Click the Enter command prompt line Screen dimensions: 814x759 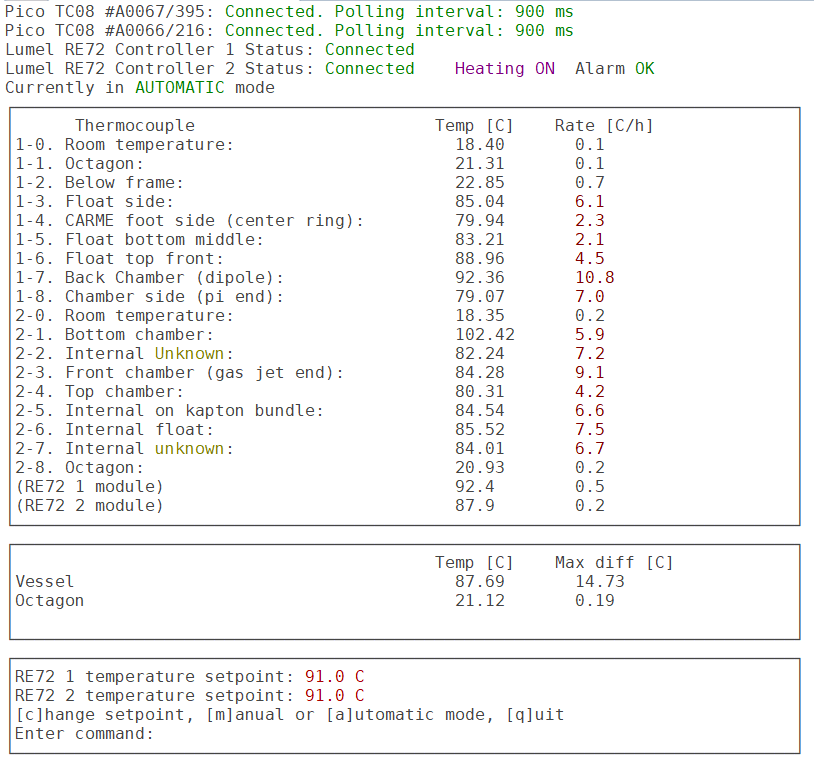coord(84,734)
